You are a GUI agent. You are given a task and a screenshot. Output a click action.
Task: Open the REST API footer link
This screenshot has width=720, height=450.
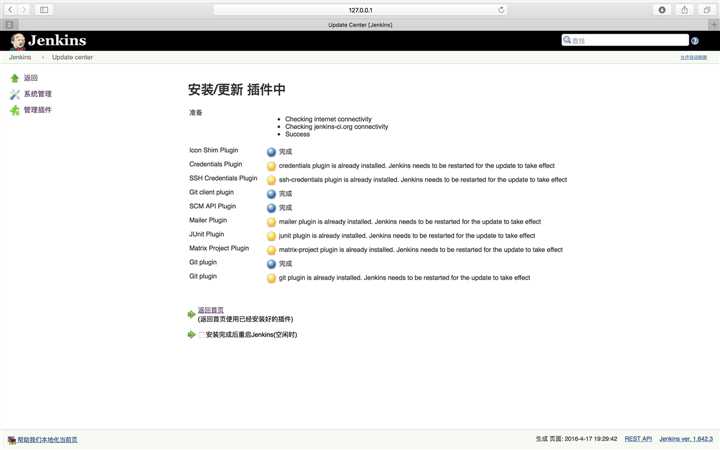click(x=638, y=439)
